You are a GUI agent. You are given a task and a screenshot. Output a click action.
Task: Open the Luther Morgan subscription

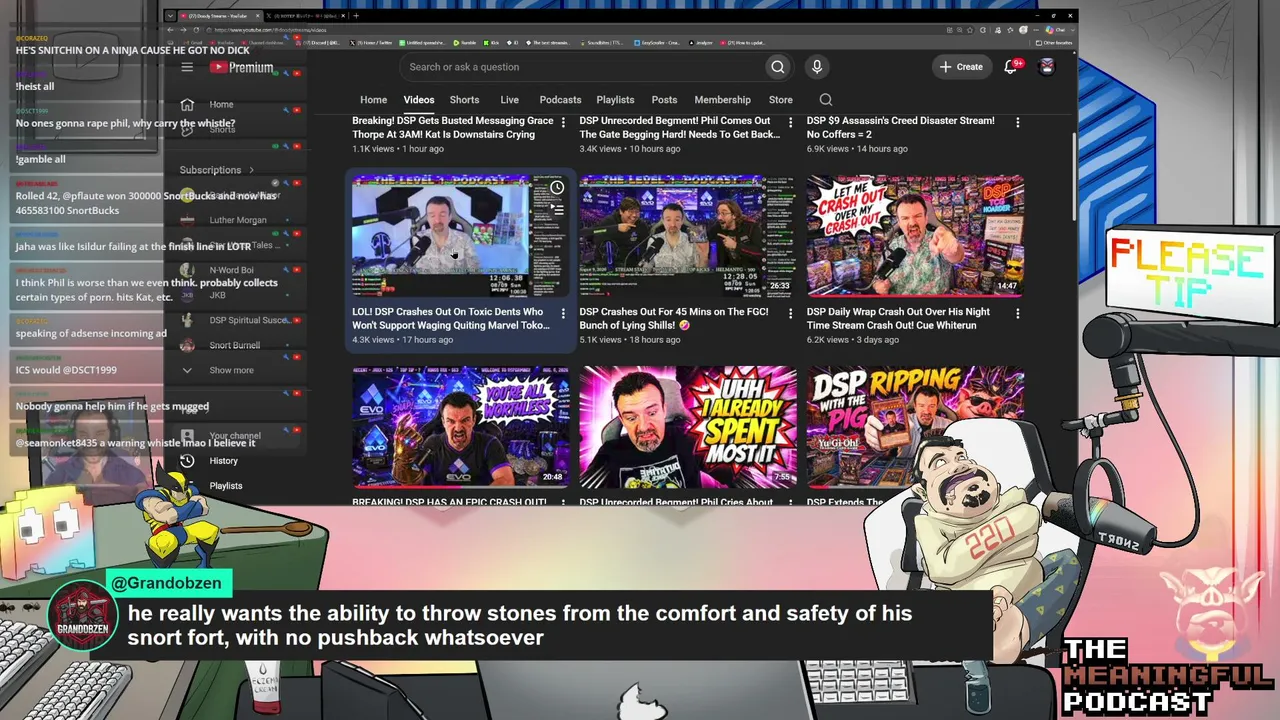click(x=238, y=220)
